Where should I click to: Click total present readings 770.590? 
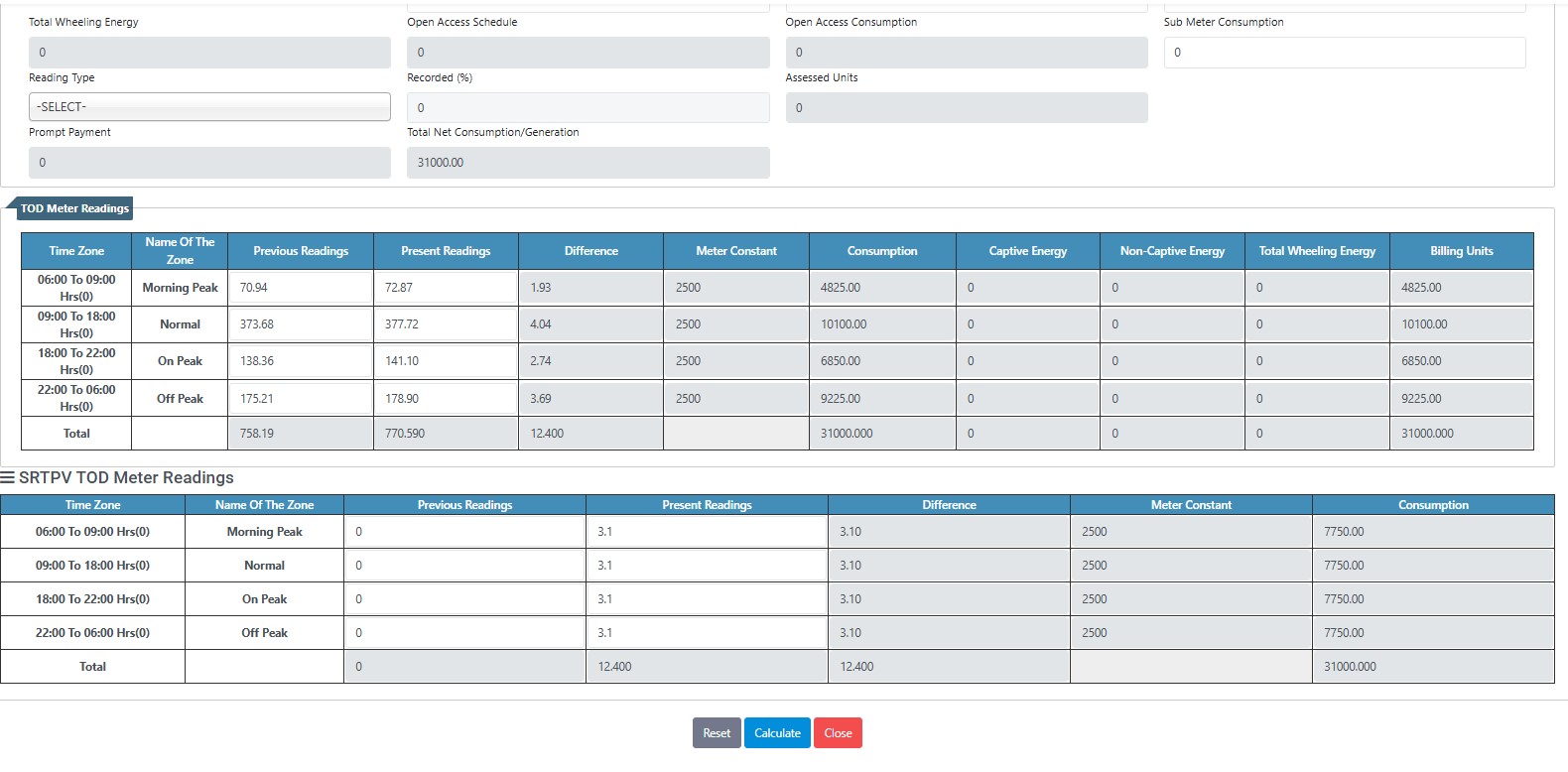[446, 434]
